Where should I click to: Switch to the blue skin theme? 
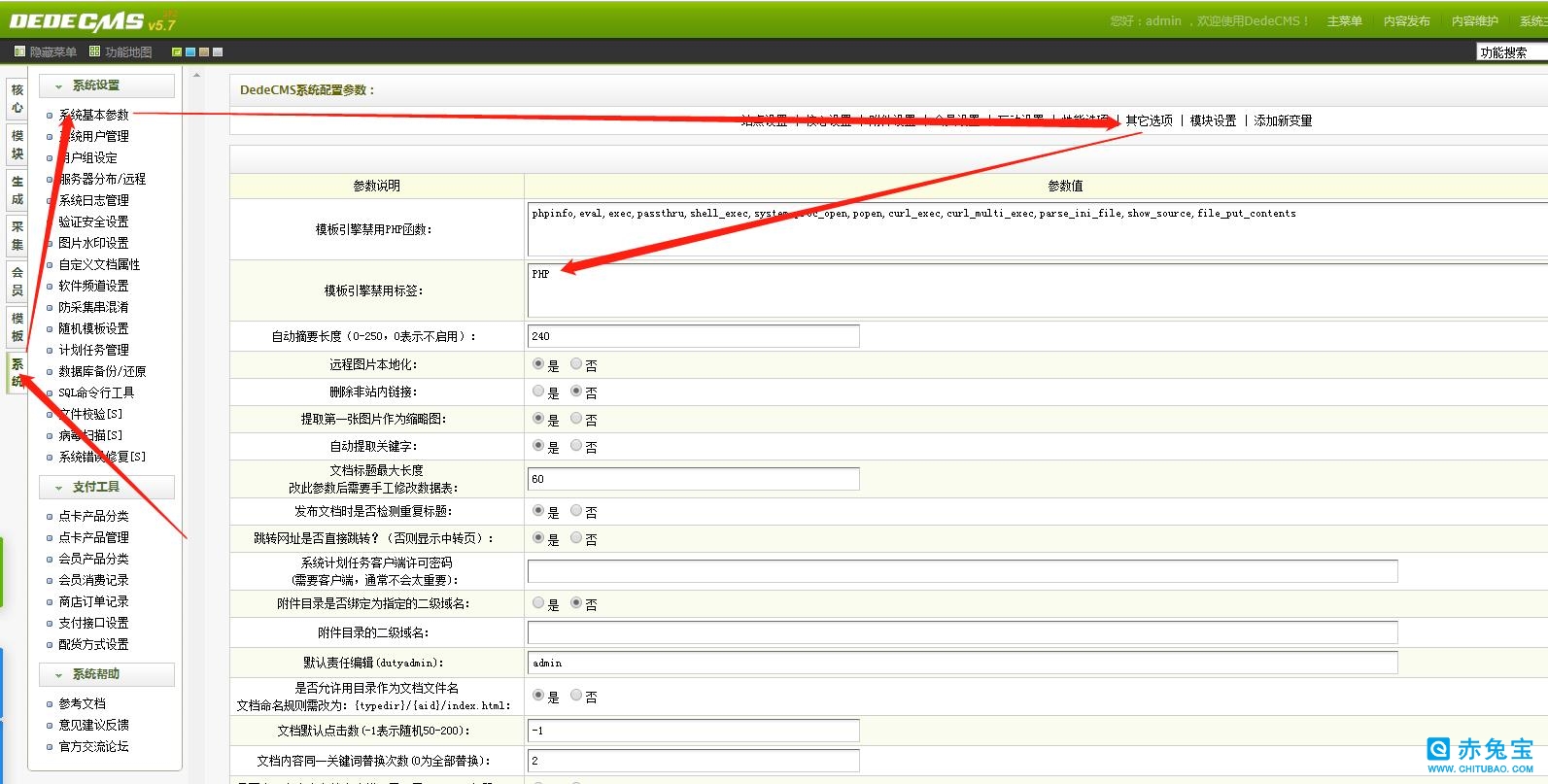click(190, 51)
